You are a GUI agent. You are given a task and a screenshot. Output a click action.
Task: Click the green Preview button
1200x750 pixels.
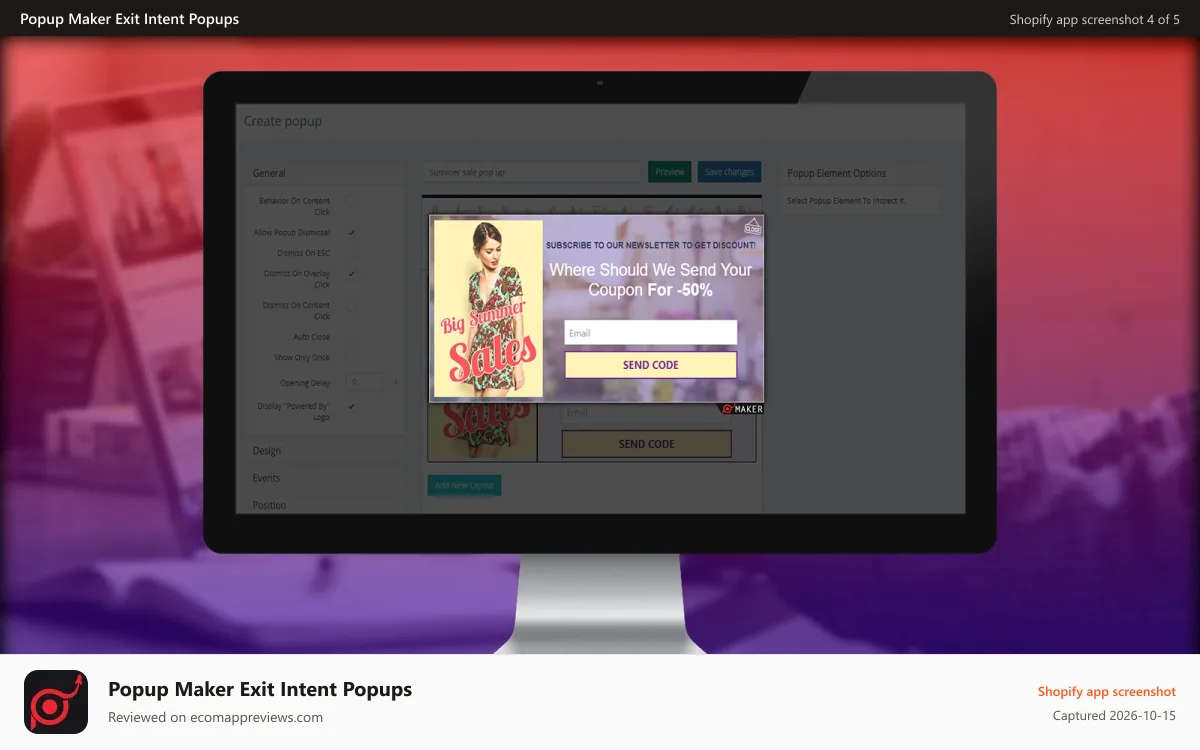(x=670, y=172)
